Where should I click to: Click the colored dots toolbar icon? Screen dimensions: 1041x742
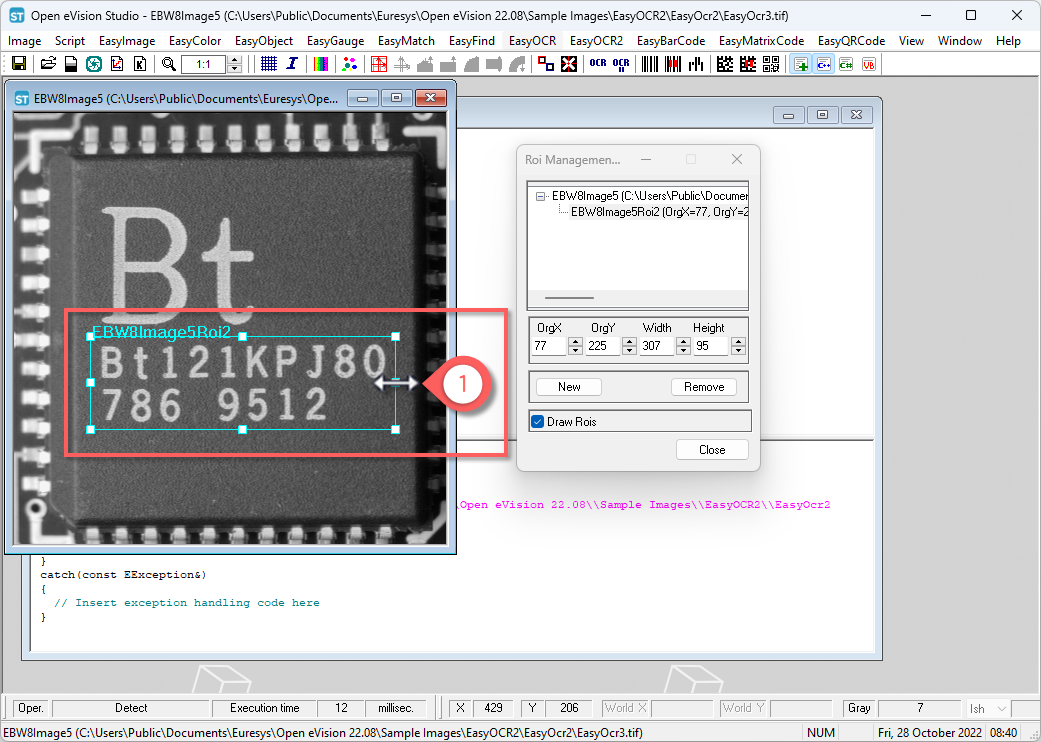click(350, 64)
